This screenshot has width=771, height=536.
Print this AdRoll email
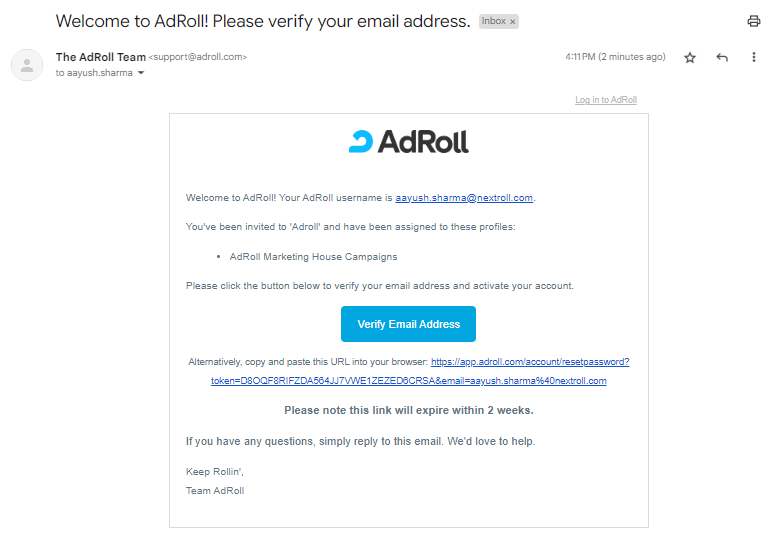[754, 21]
